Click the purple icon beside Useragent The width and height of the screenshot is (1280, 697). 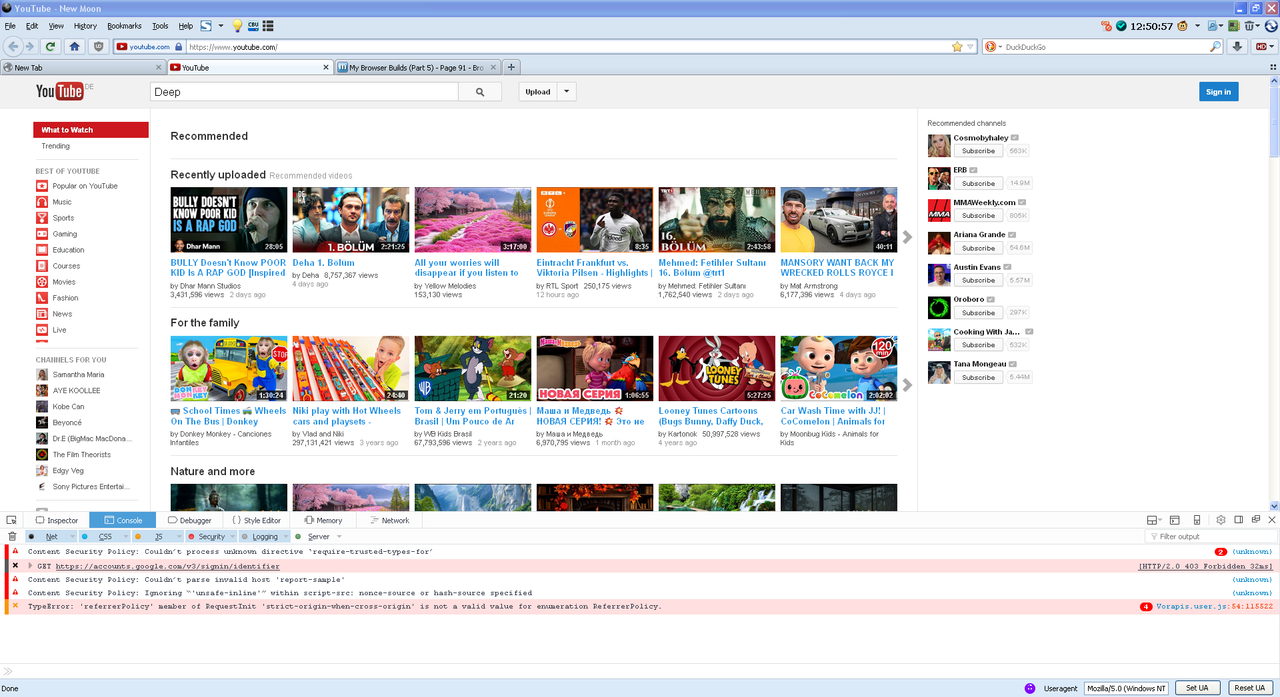pyautogui.click(x=1030, y=688)
